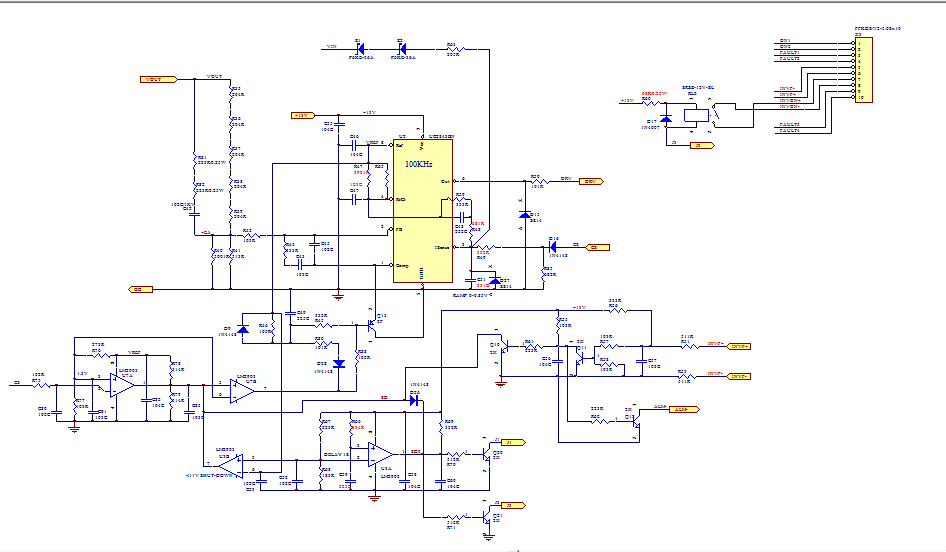
Task: Click the CS port near diode D16
Action: 598,246
